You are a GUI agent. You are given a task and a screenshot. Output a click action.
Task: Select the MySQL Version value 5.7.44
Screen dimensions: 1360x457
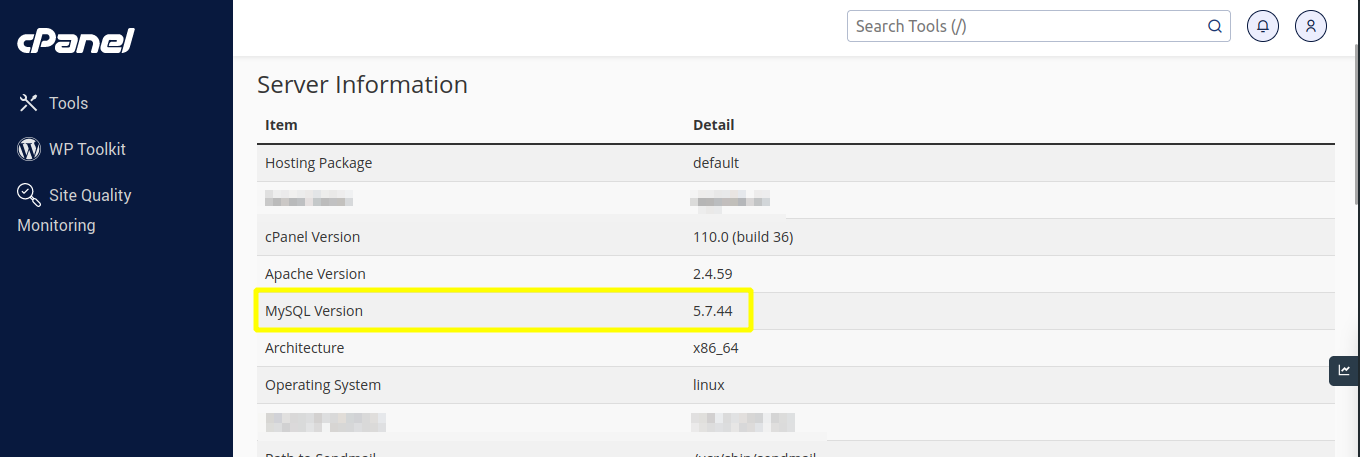(x=712, y=311)
